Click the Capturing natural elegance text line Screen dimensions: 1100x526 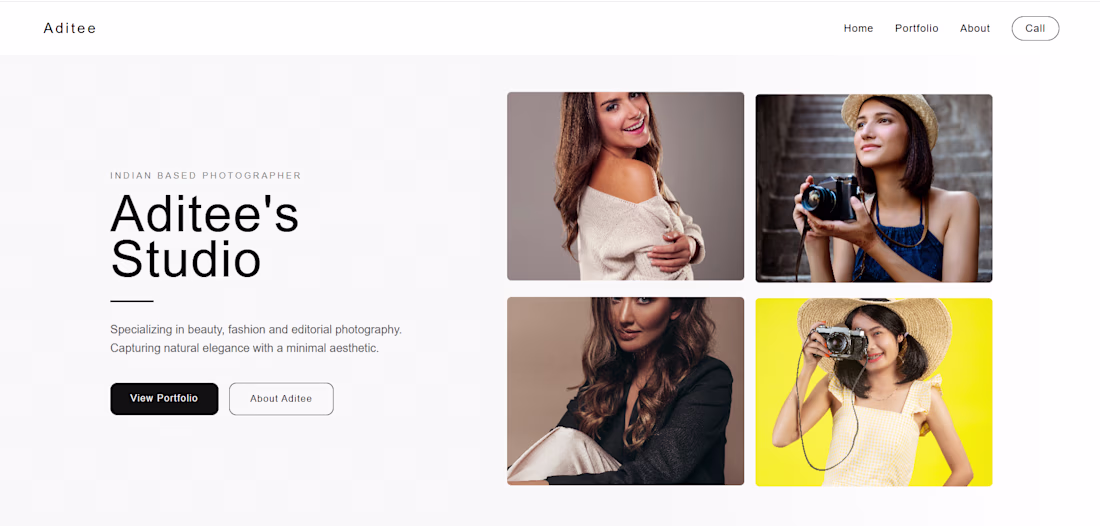click(x=244, y=348)
